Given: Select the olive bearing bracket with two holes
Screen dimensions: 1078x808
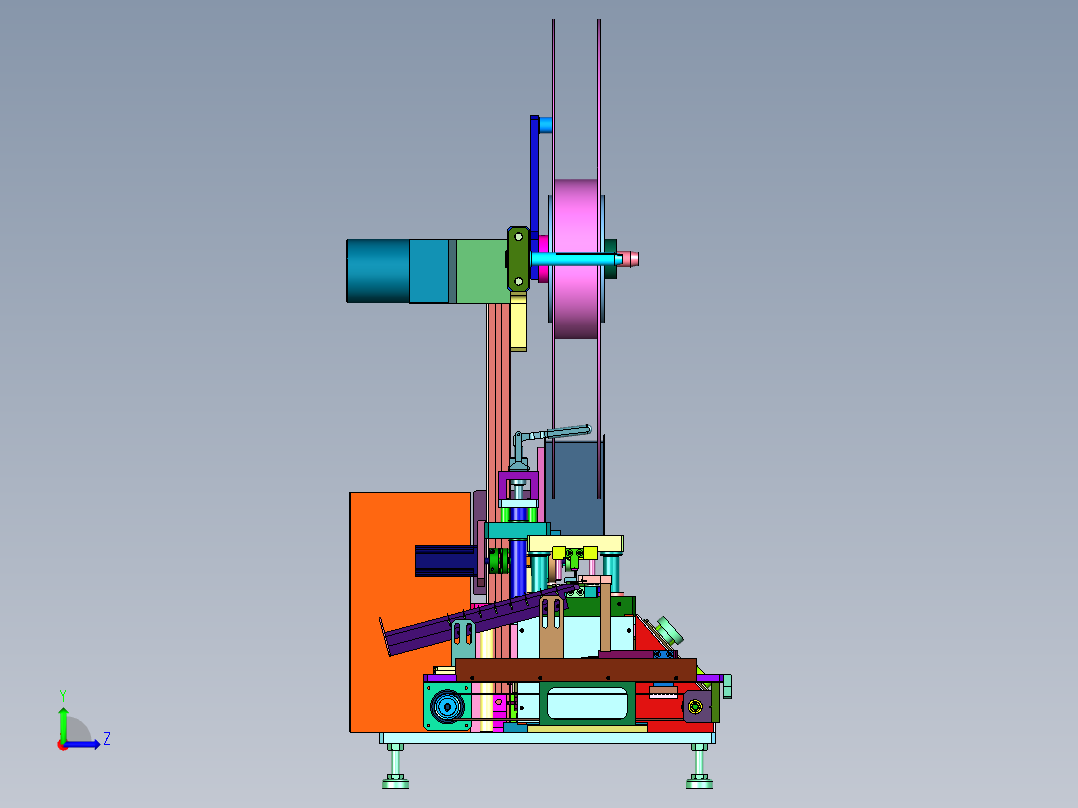Looking at the screenshot, I should (518, 259).
